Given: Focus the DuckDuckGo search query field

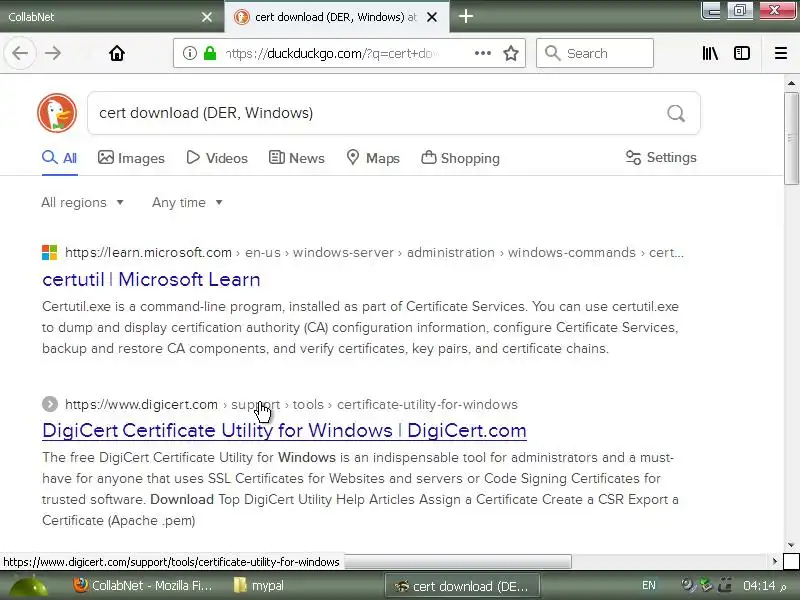Looking at the screenshot, I should point(378,113).
